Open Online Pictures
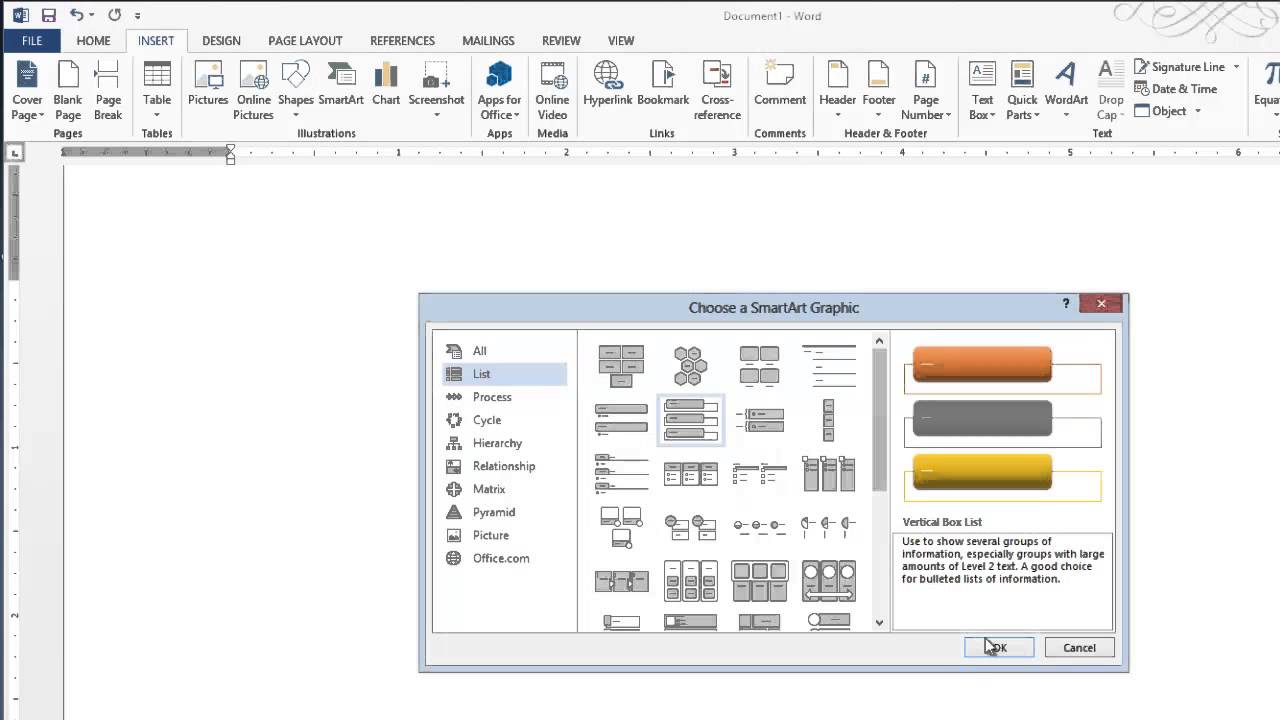 (254, 91)
